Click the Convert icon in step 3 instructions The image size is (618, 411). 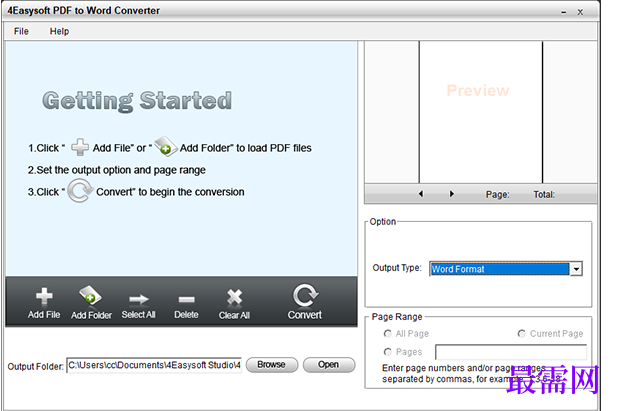[80, 191]
